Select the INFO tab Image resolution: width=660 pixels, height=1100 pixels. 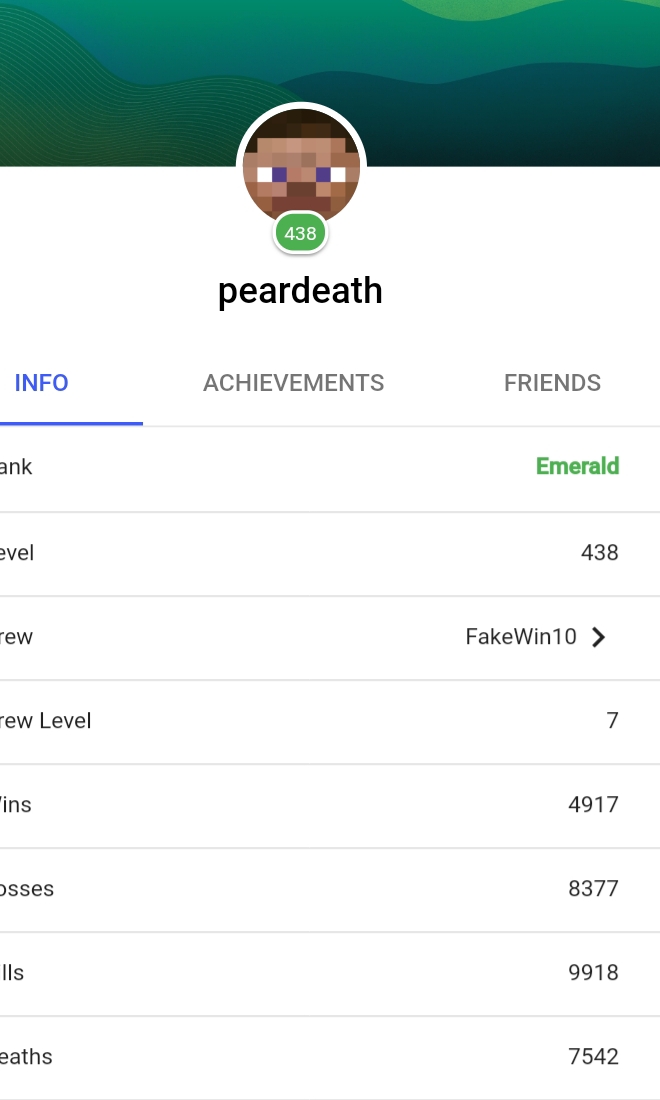tap(41, 383)
